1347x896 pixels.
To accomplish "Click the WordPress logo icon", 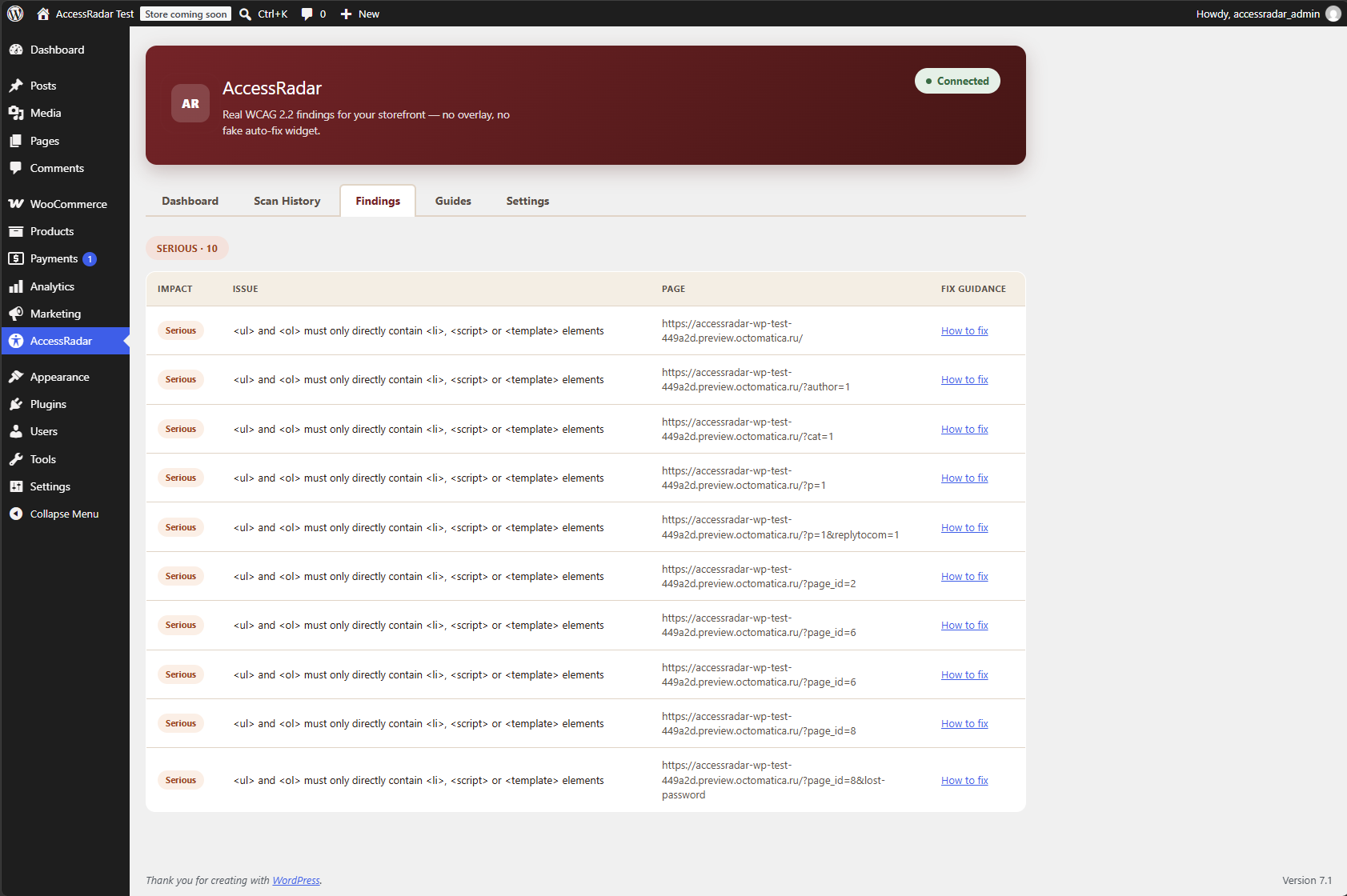I will pos(15,14).
